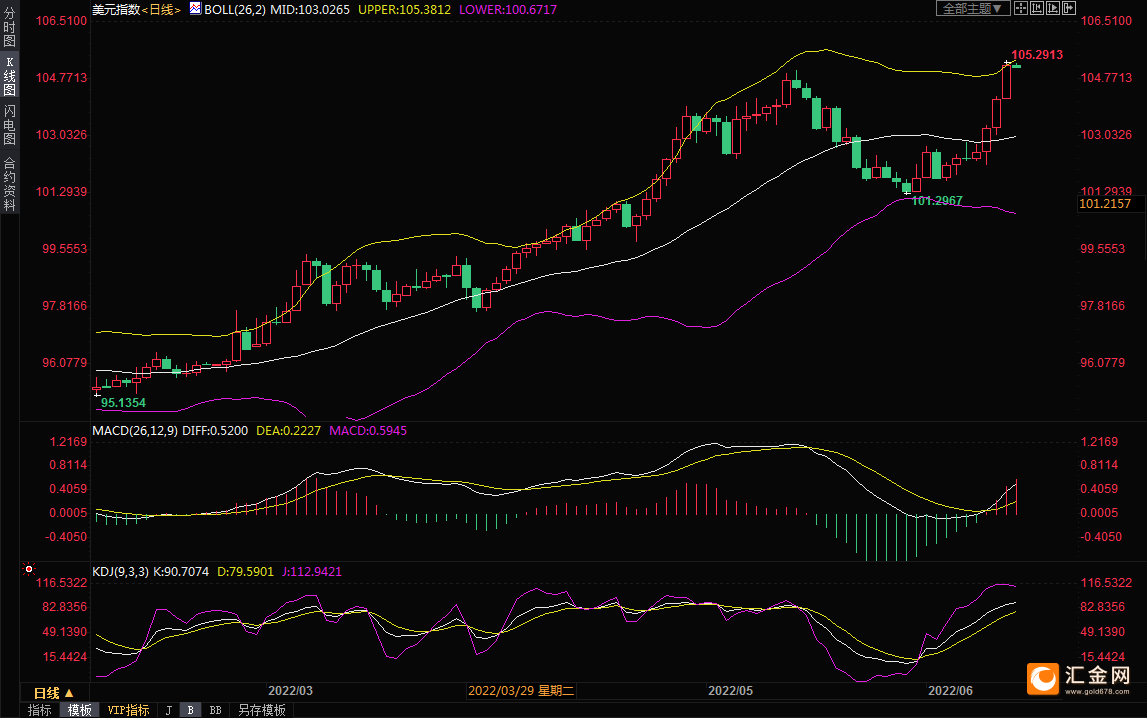Click the expand chart axis icon
Screen dimensions: 1147x718
[x=1053, y=8]
